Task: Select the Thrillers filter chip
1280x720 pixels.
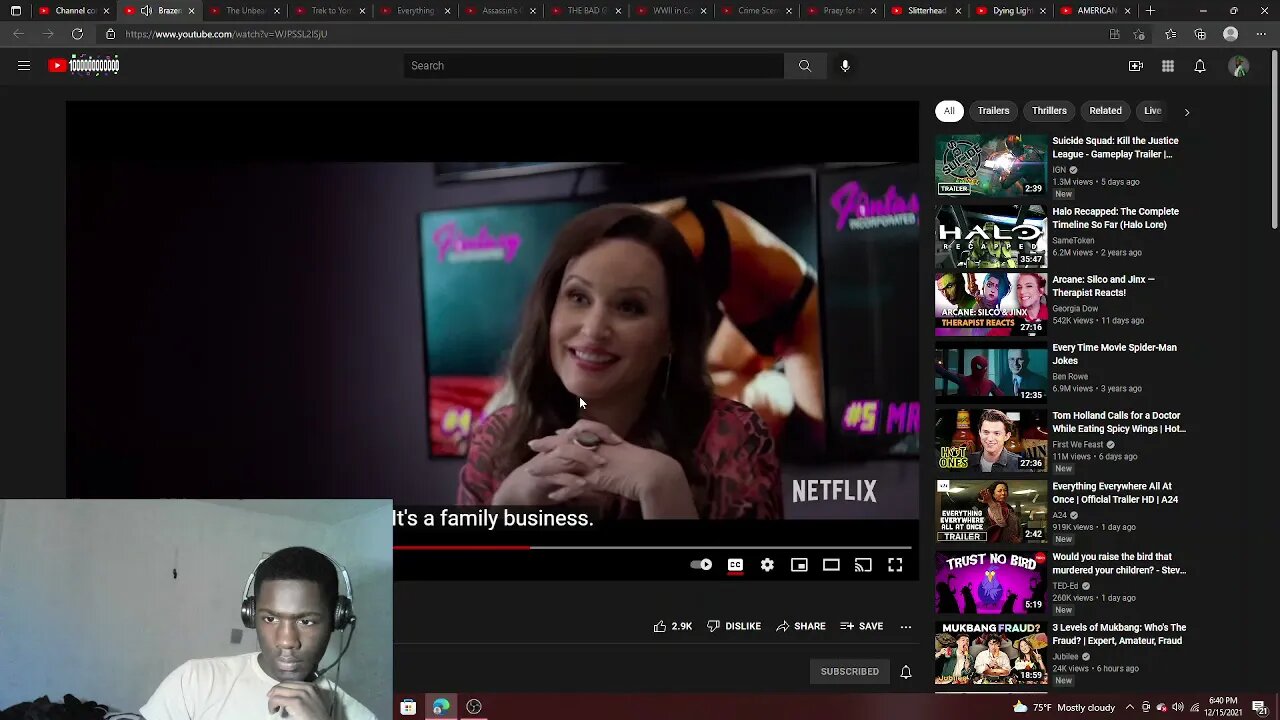Action: [1049, 111]
